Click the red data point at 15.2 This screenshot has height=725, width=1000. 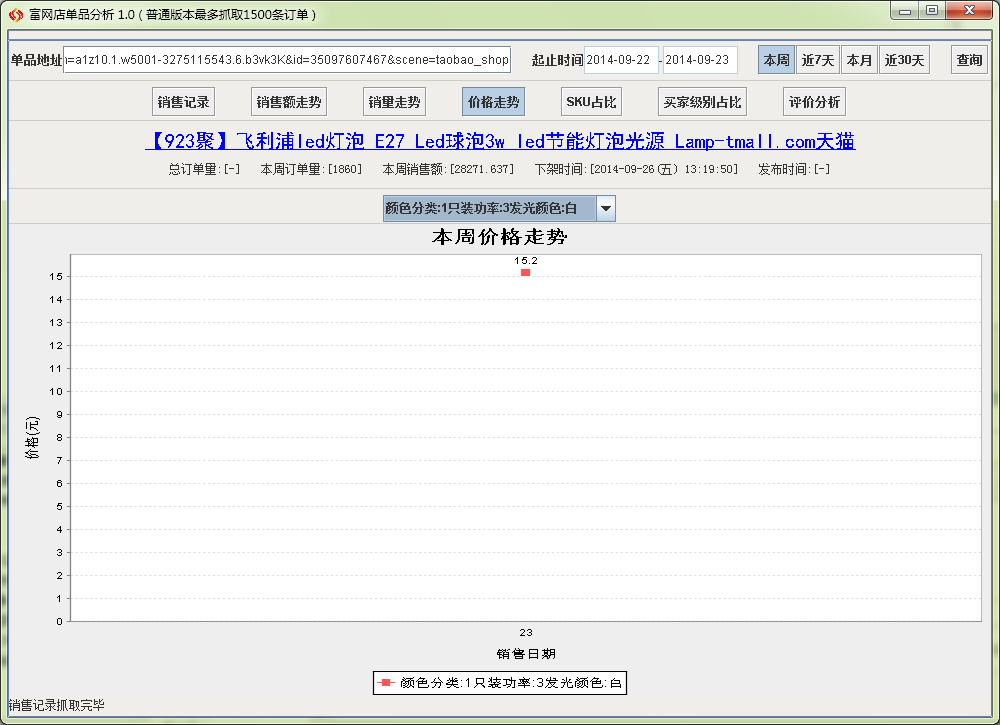tap(525, 271)
